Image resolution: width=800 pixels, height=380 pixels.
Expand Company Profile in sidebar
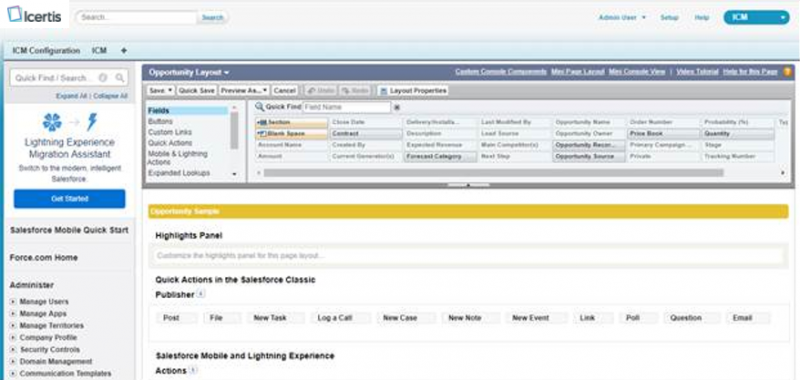pyautogui.click(x=13, y=338)
